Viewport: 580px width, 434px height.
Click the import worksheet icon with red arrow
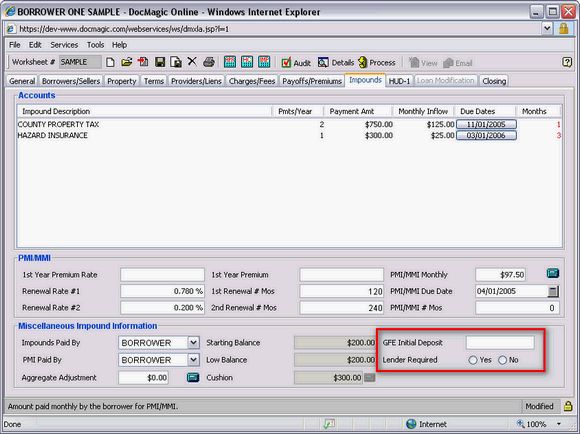coord(143,62)
